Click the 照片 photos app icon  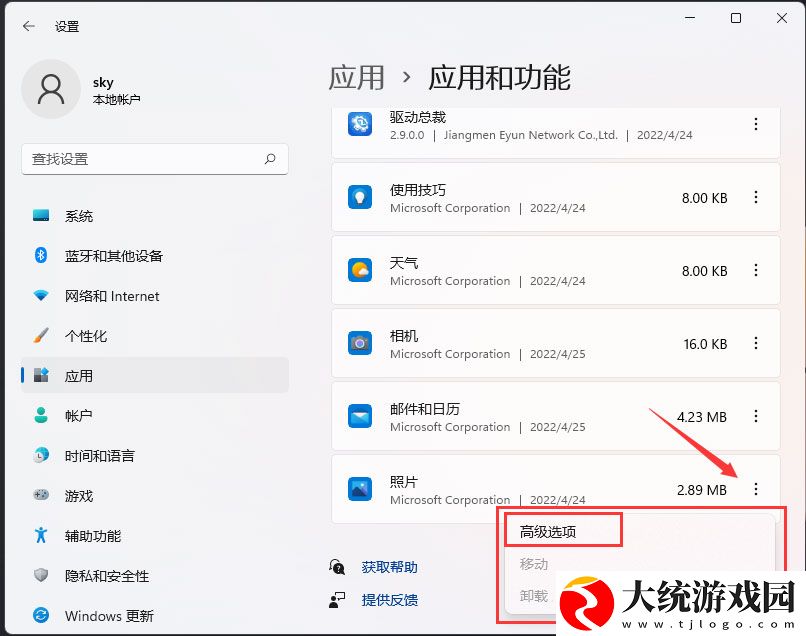point(360,489)
